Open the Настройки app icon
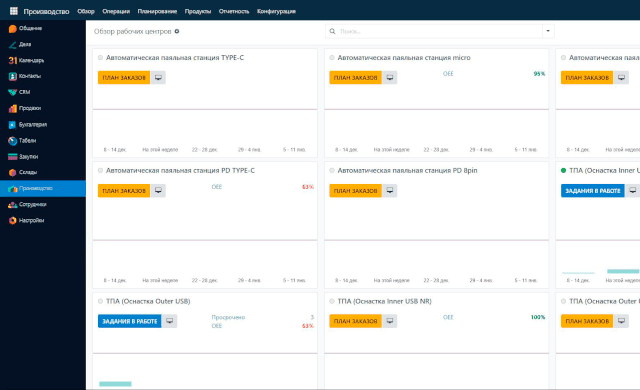 coord(13,220)
